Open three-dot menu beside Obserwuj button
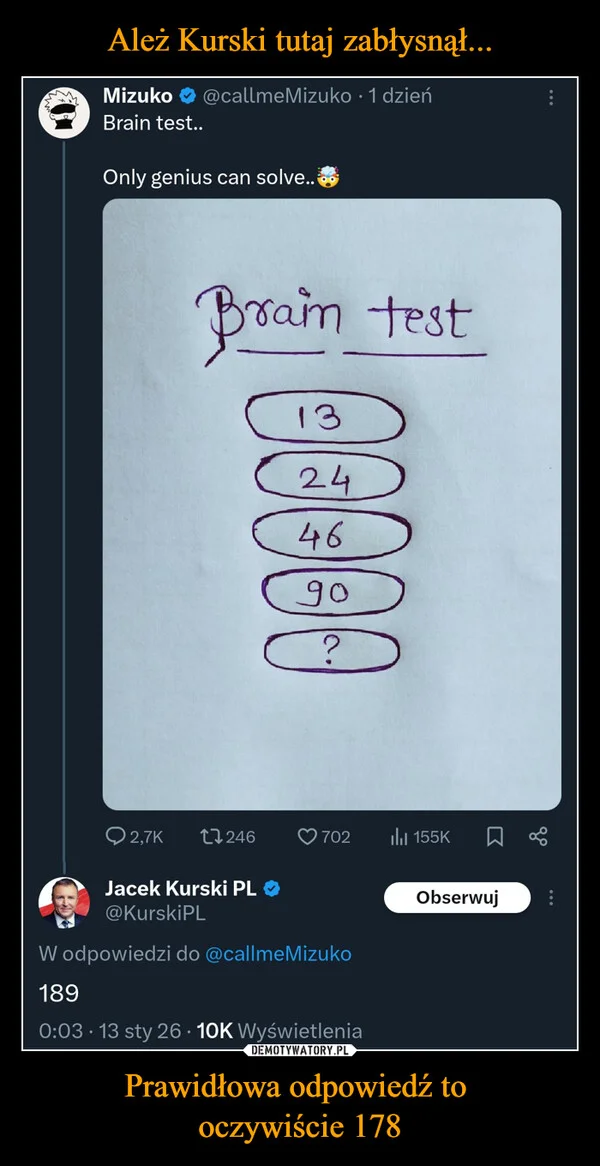Image resolution: width=600 pixels, height=1166 pixels. [x=549, y=898]
